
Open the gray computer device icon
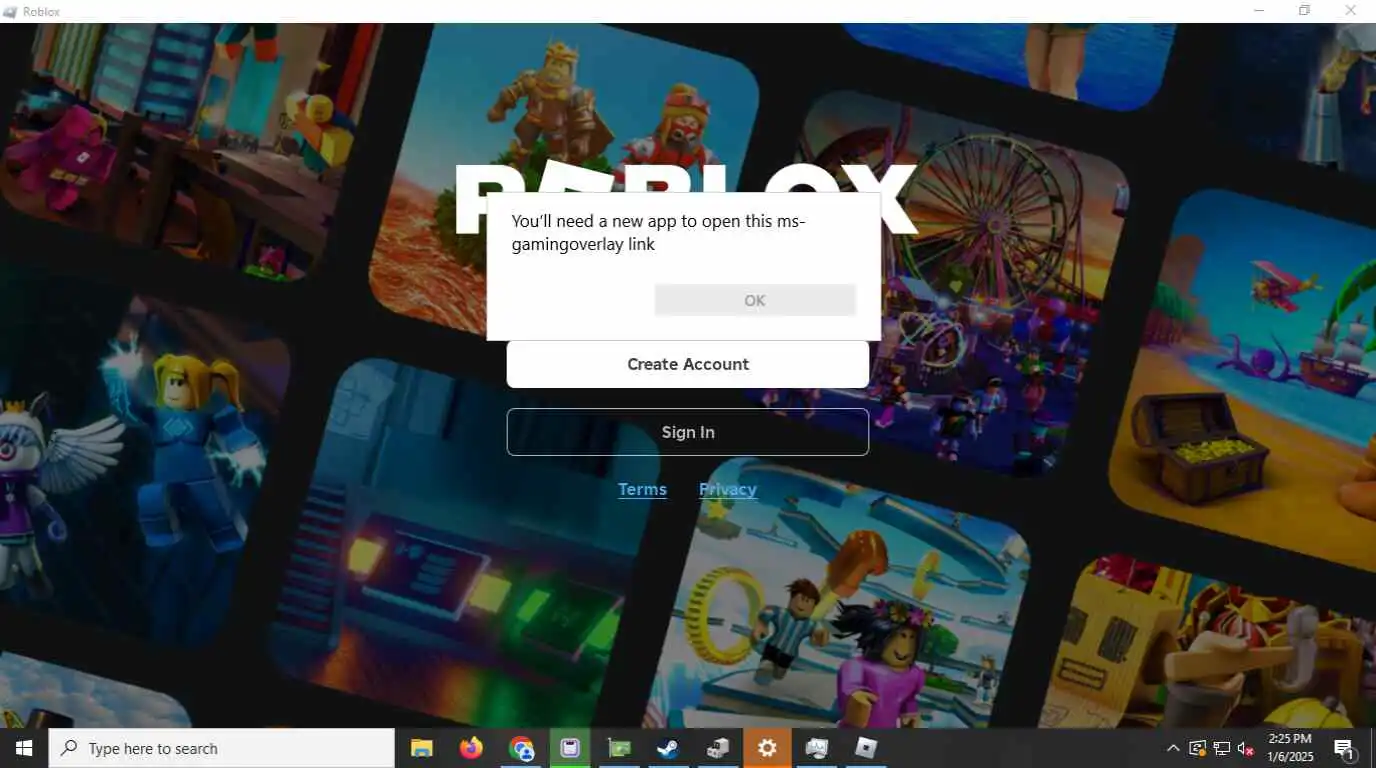[x=718, y=748]
